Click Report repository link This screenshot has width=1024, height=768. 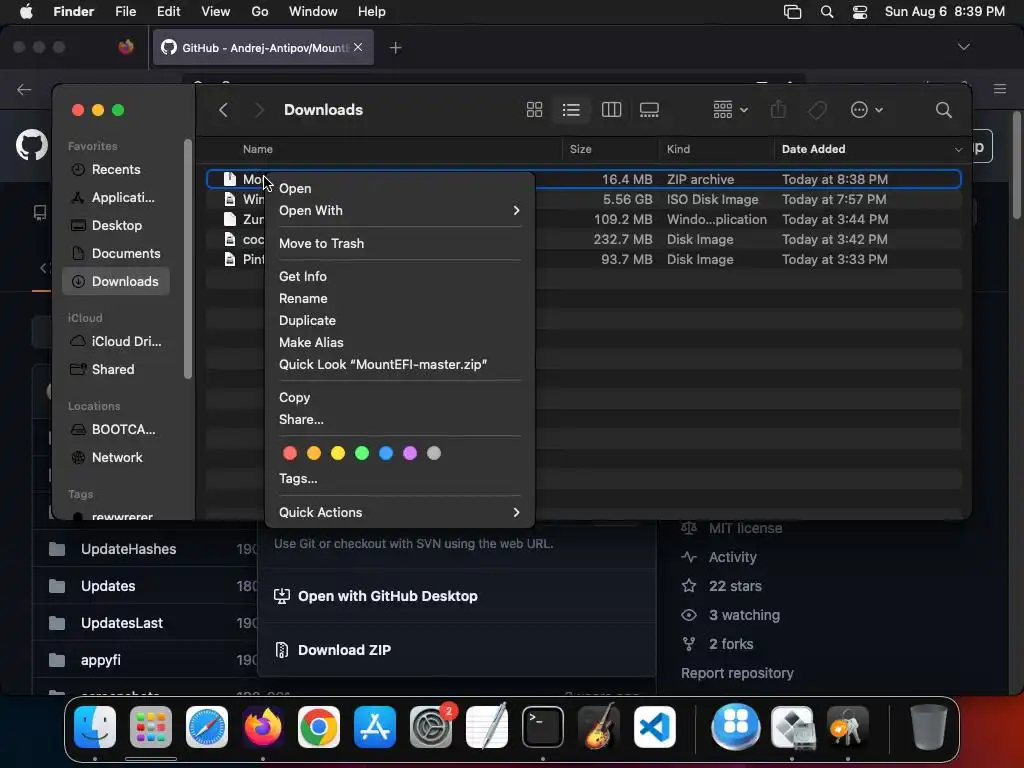pos(737,673)
